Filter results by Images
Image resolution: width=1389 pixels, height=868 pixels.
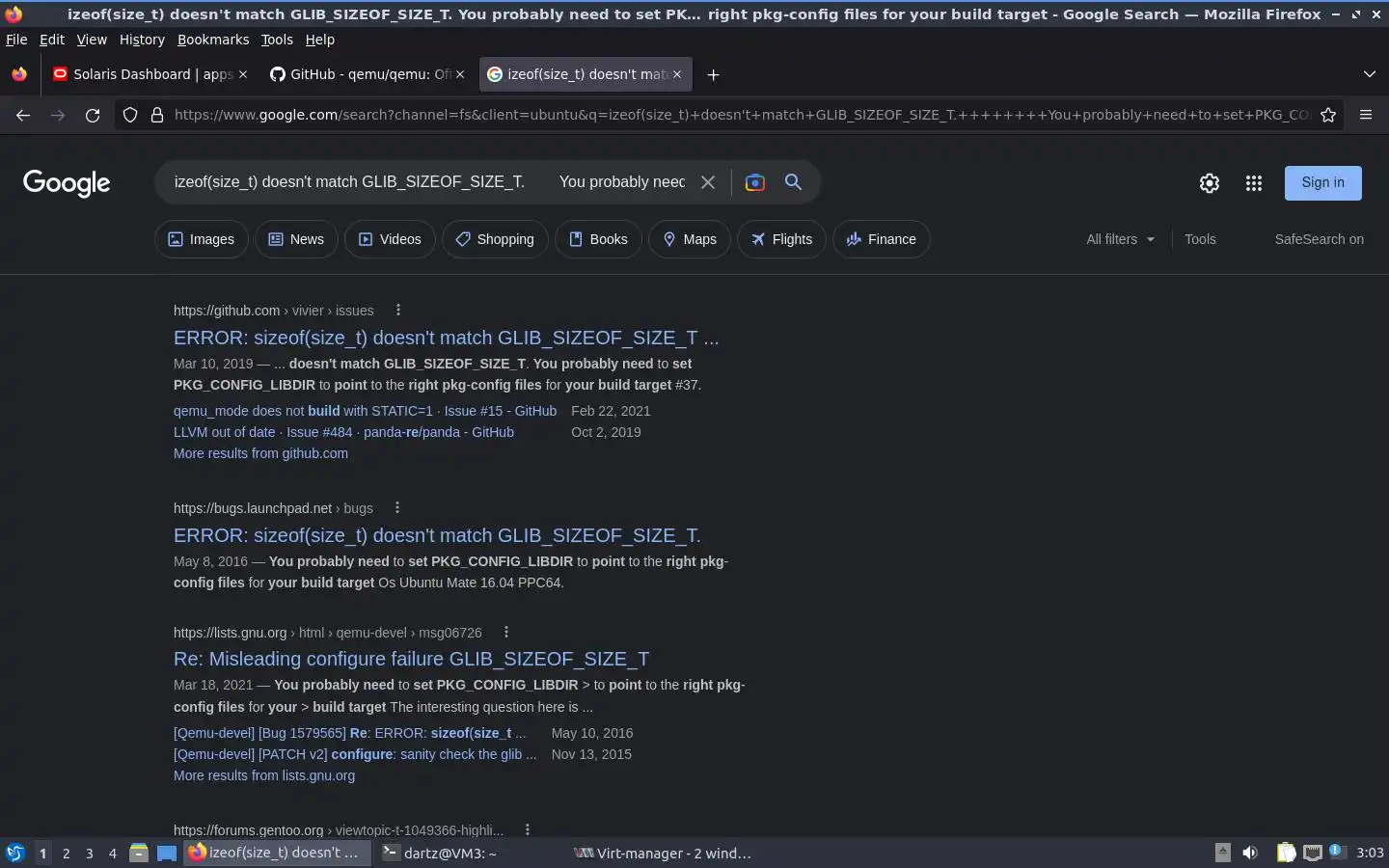coord(202,239)
